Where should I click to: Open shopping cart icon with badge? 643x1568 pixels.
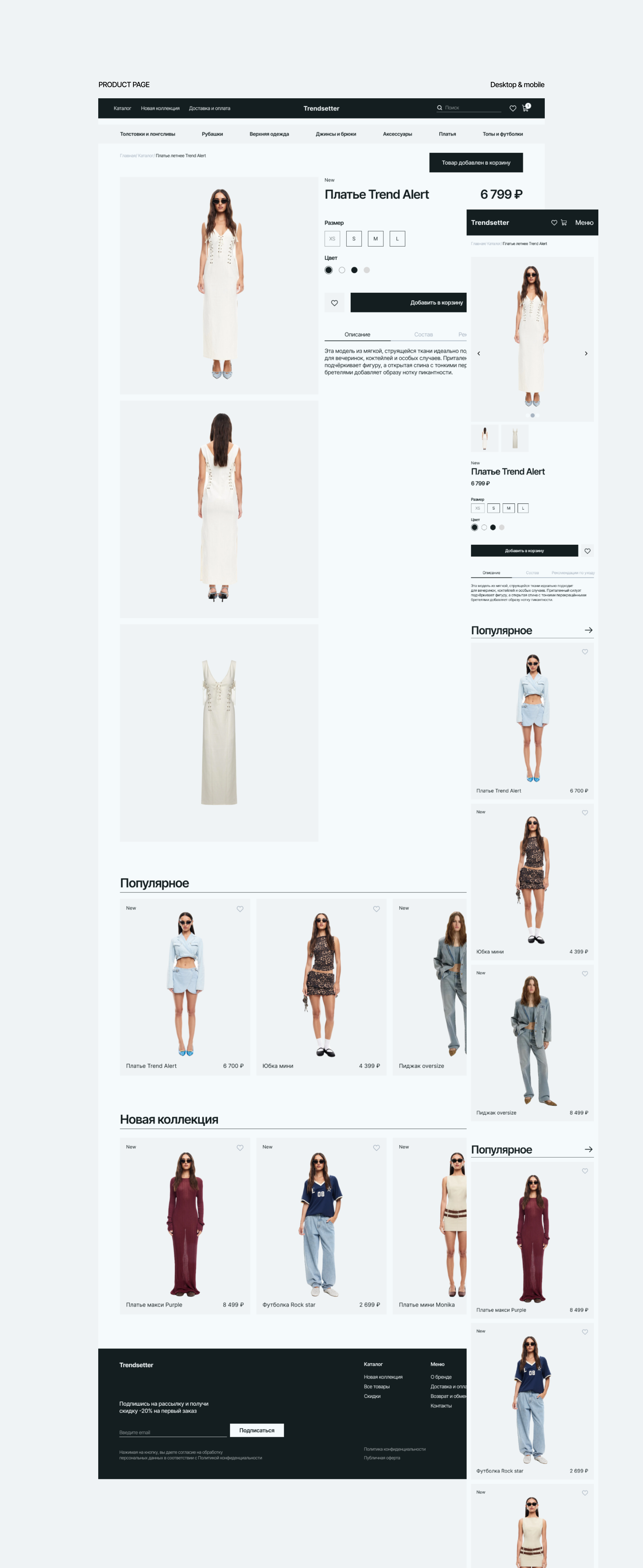[x=526, y=108]
